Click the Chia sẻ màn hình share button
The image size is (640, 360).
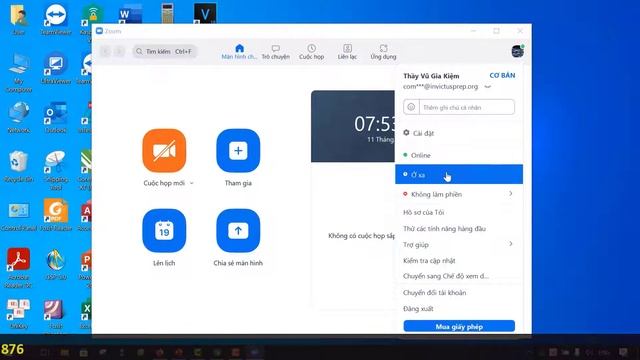238,231
